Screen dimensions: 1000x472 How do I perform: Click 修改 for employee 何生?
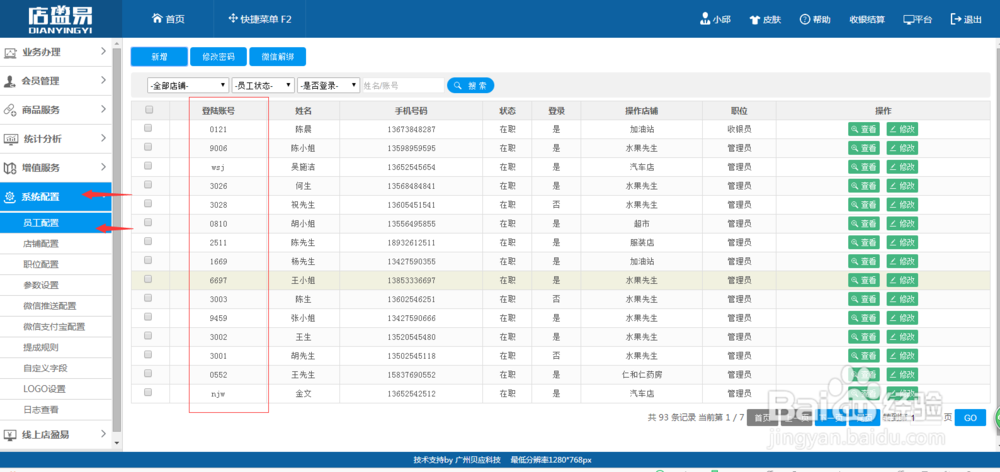point(902,186)
